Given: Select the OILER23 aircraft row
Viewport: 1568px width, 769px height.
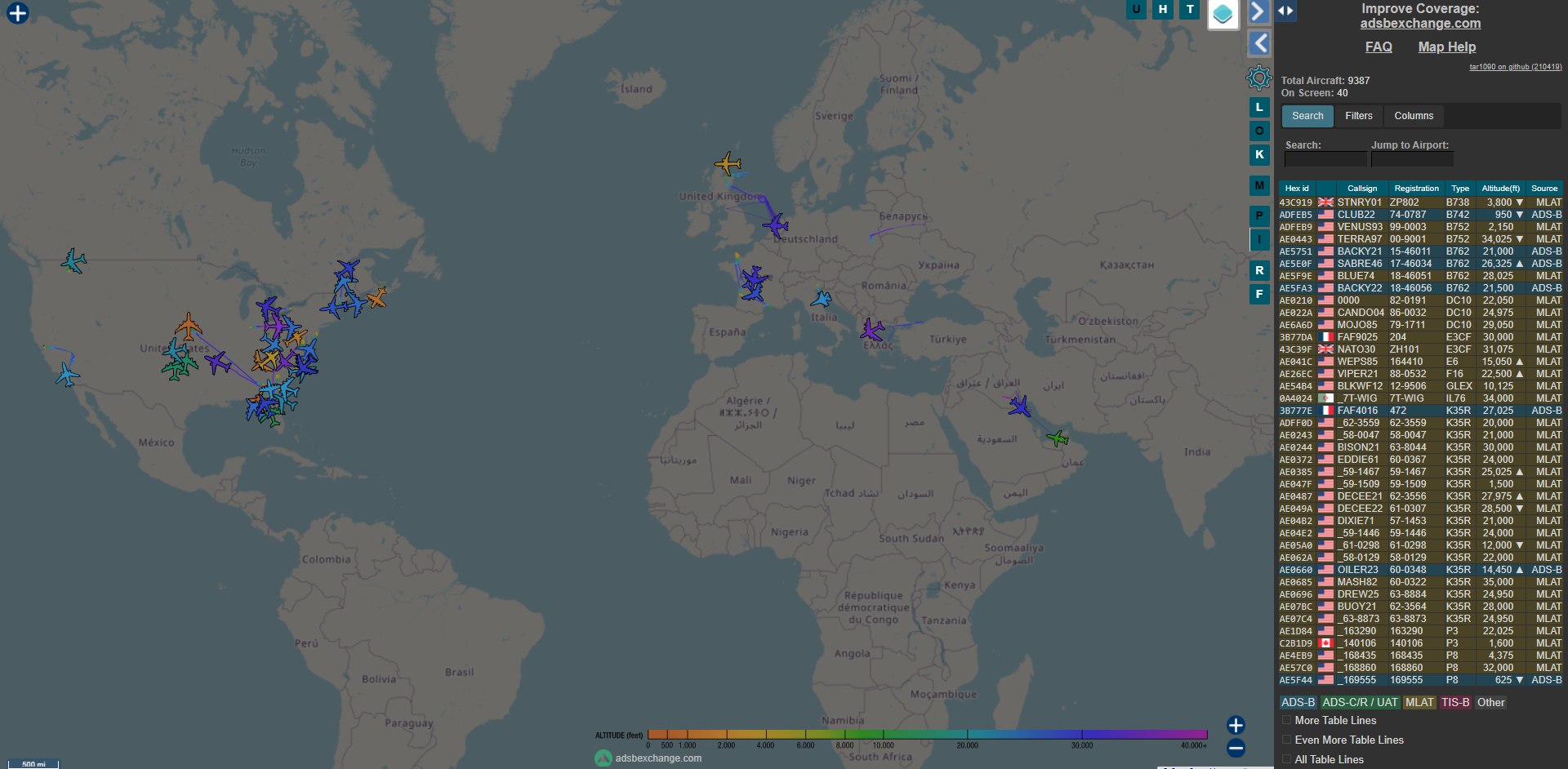Looking at the screenshot, I should tap(1420, 570).
